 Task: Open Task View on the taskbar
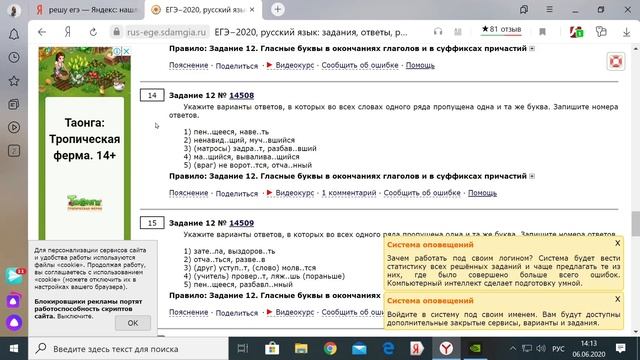point(243,349)
